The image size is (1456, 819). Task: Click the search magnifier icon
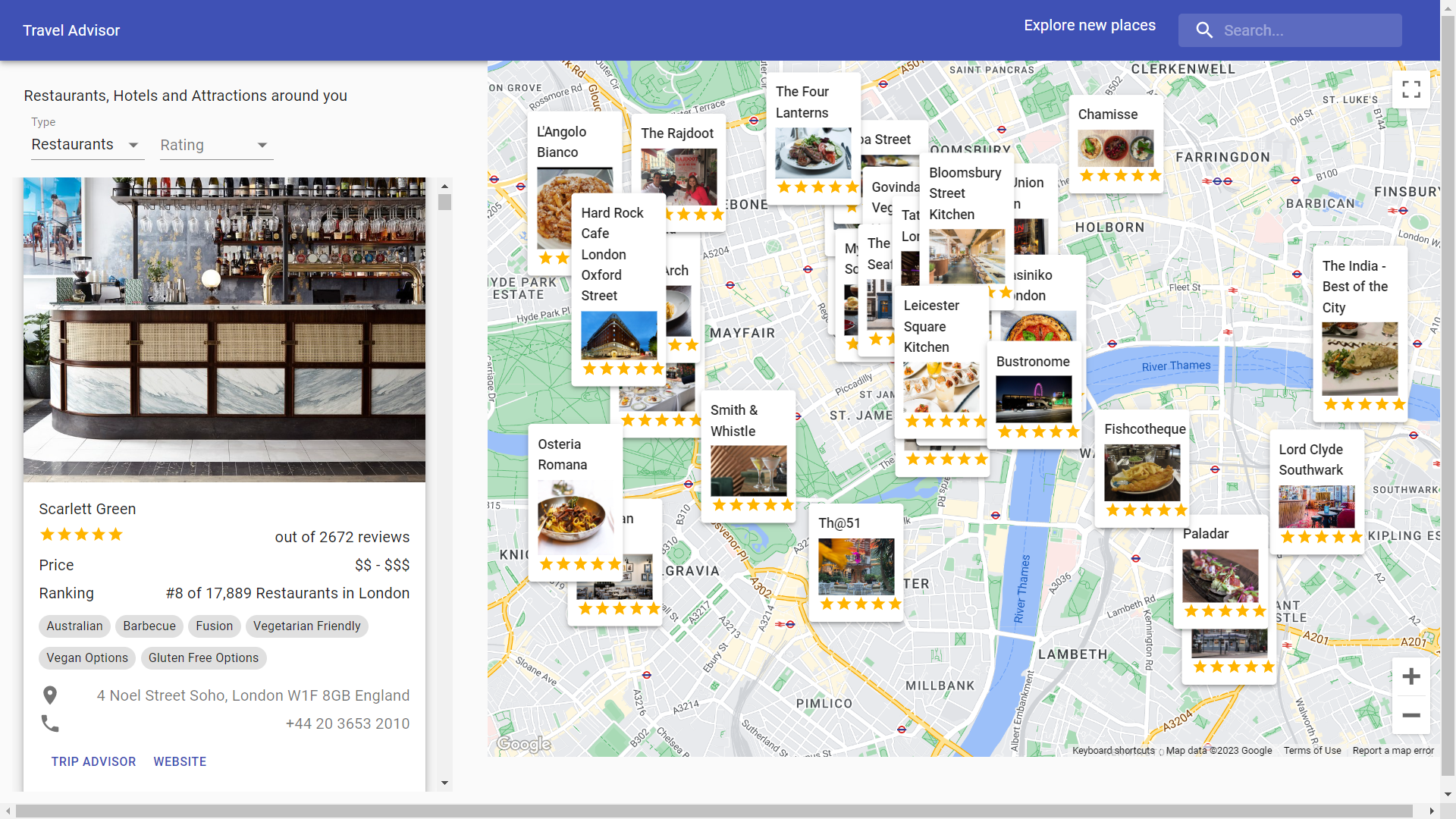(x=1204, y=30)
